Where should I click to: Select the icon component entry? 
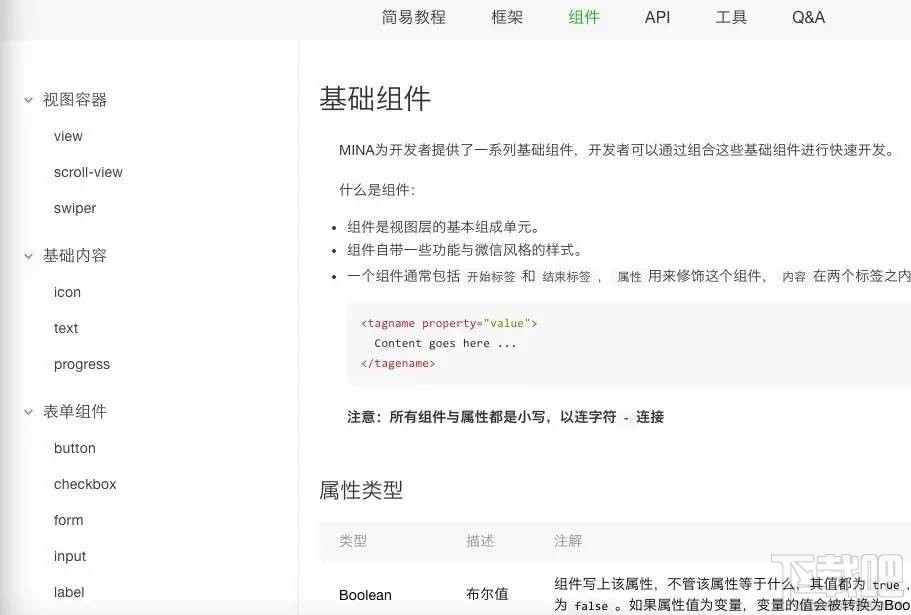tap(66, 292)
